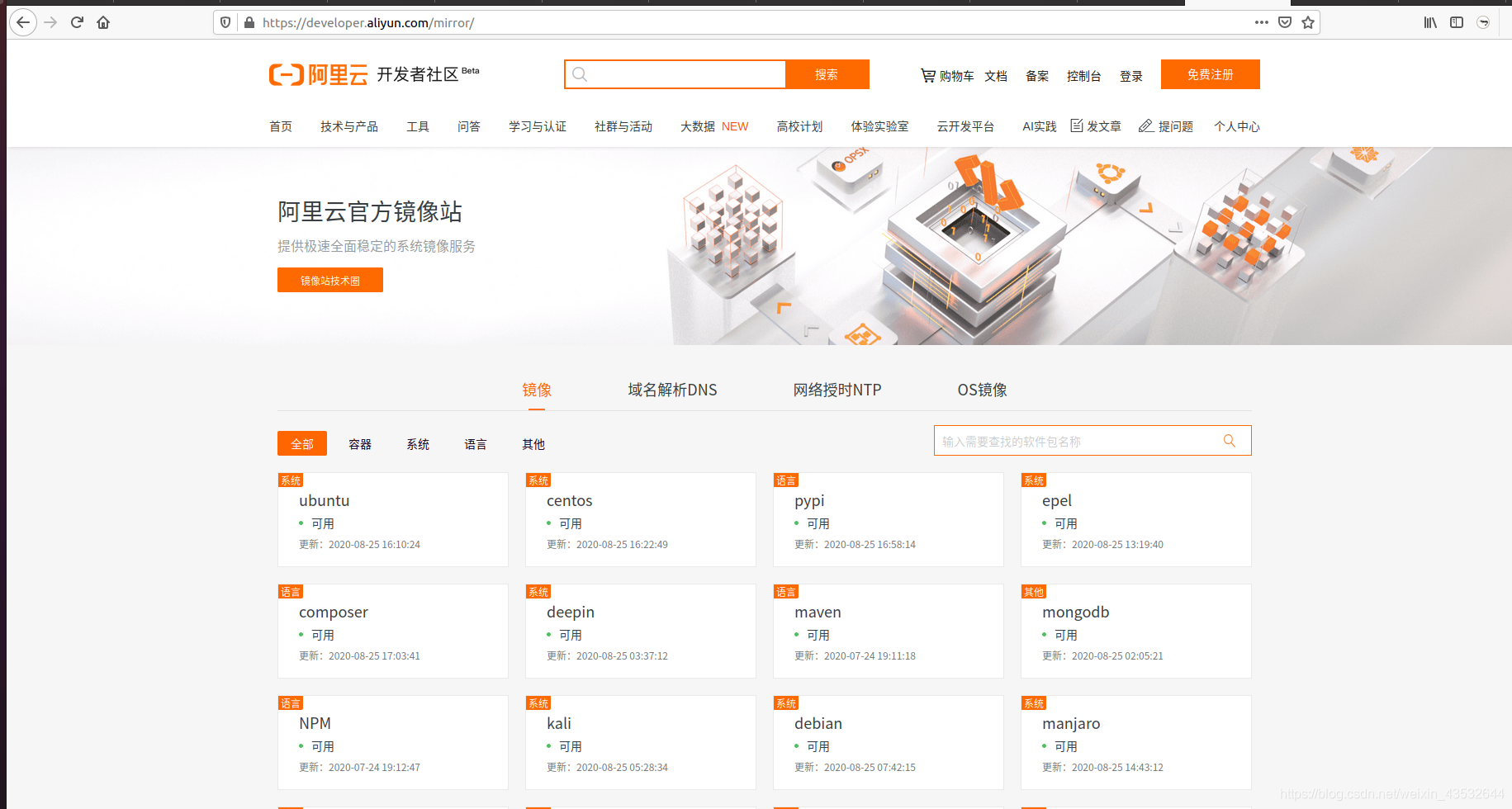Open the tracking protection shield icon
The image size is (1512, 809).
[x=225, y=22]
